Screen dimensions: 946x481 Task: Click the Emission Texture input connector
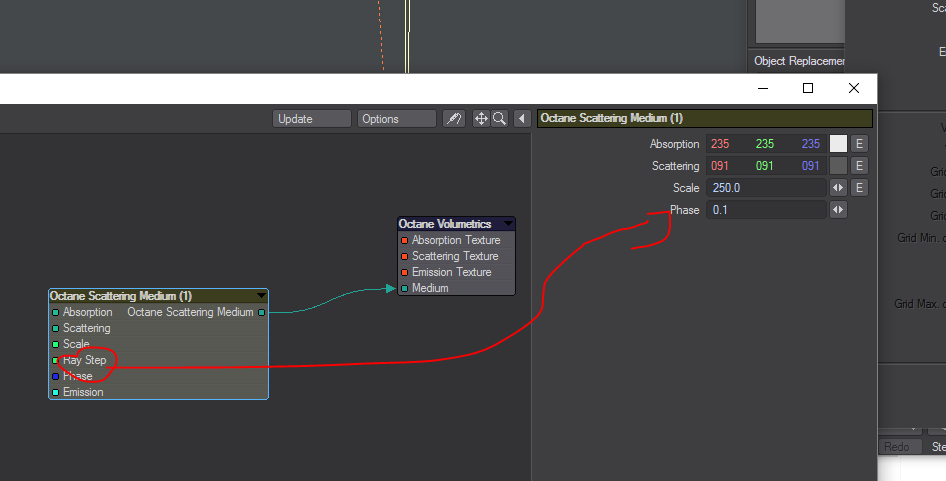[405, 272]
